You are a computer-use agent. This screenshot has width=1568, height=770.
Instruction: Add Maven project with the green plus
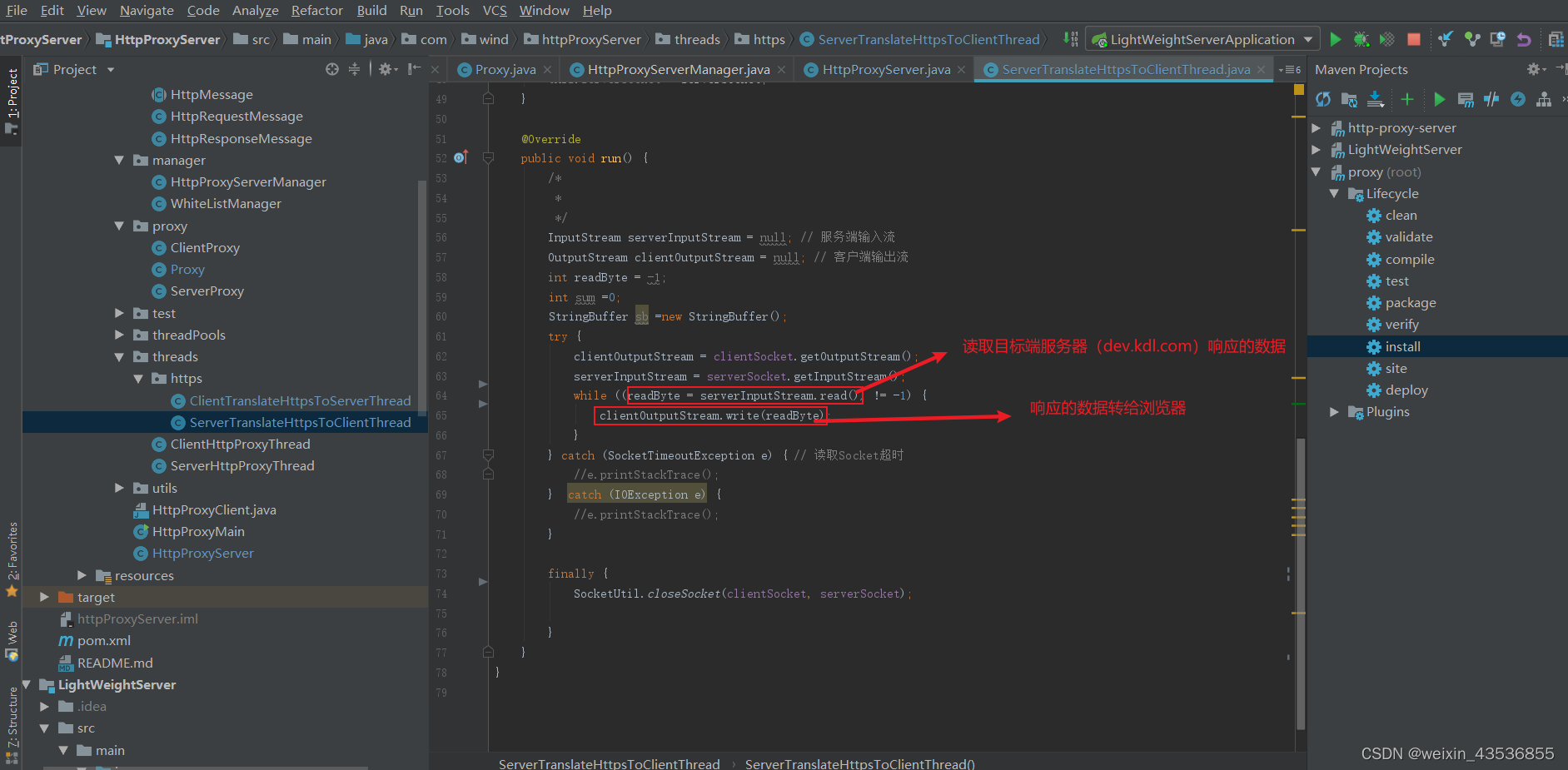[x=1407, y=100]
